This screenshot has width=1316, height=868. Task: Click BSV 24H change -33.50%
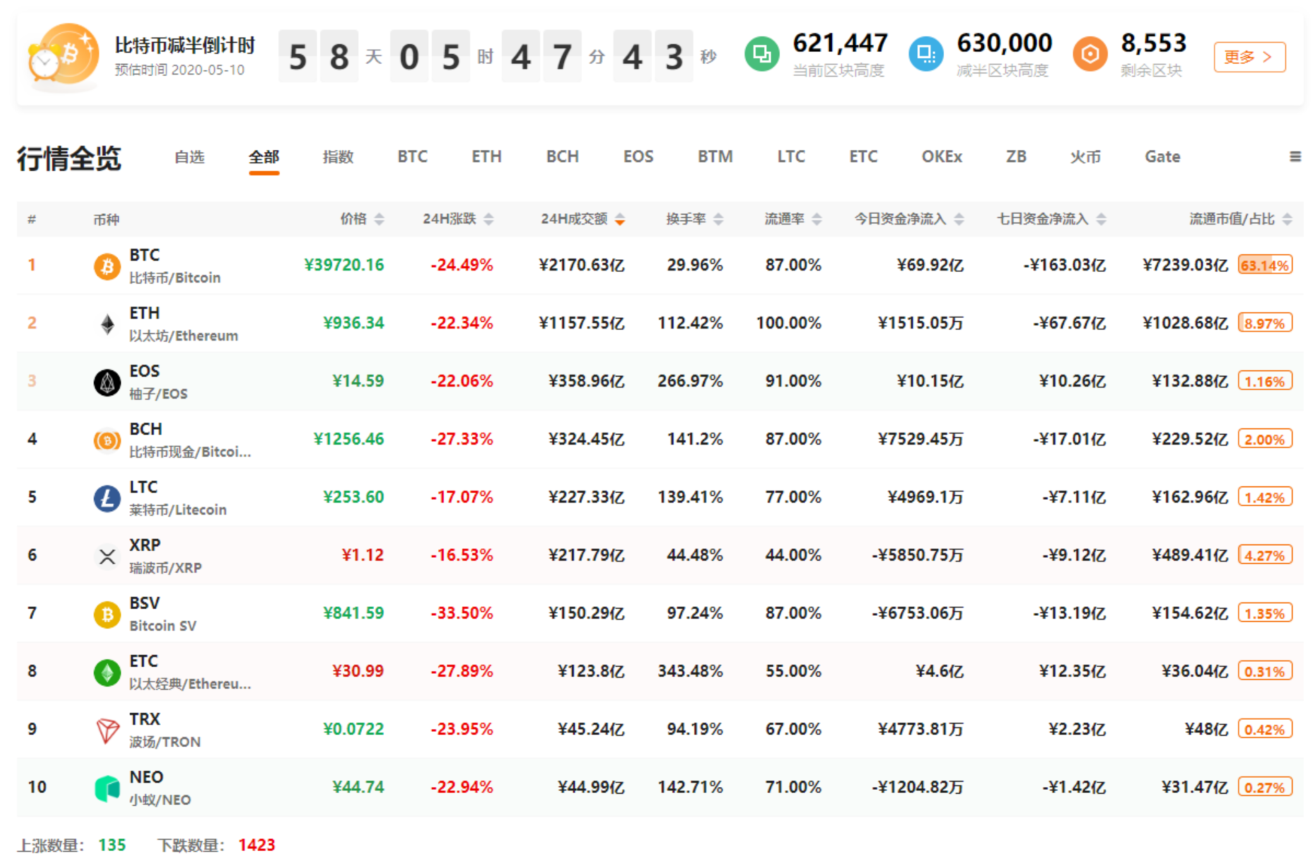click(462, 613)
